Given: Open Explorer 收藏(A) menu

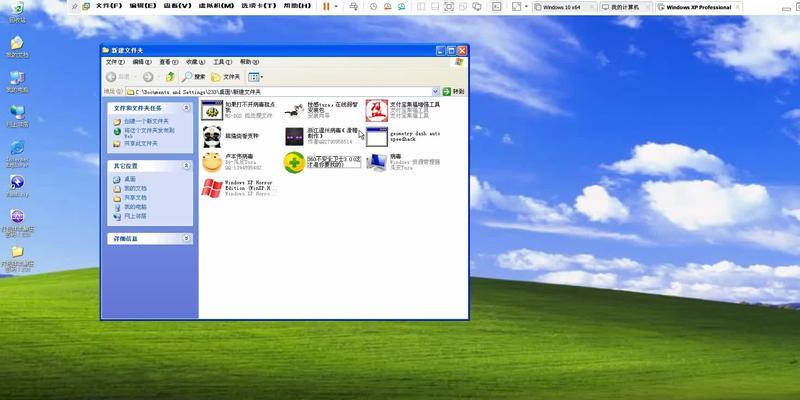Looking at the screenshot, I should click(195, 62).
